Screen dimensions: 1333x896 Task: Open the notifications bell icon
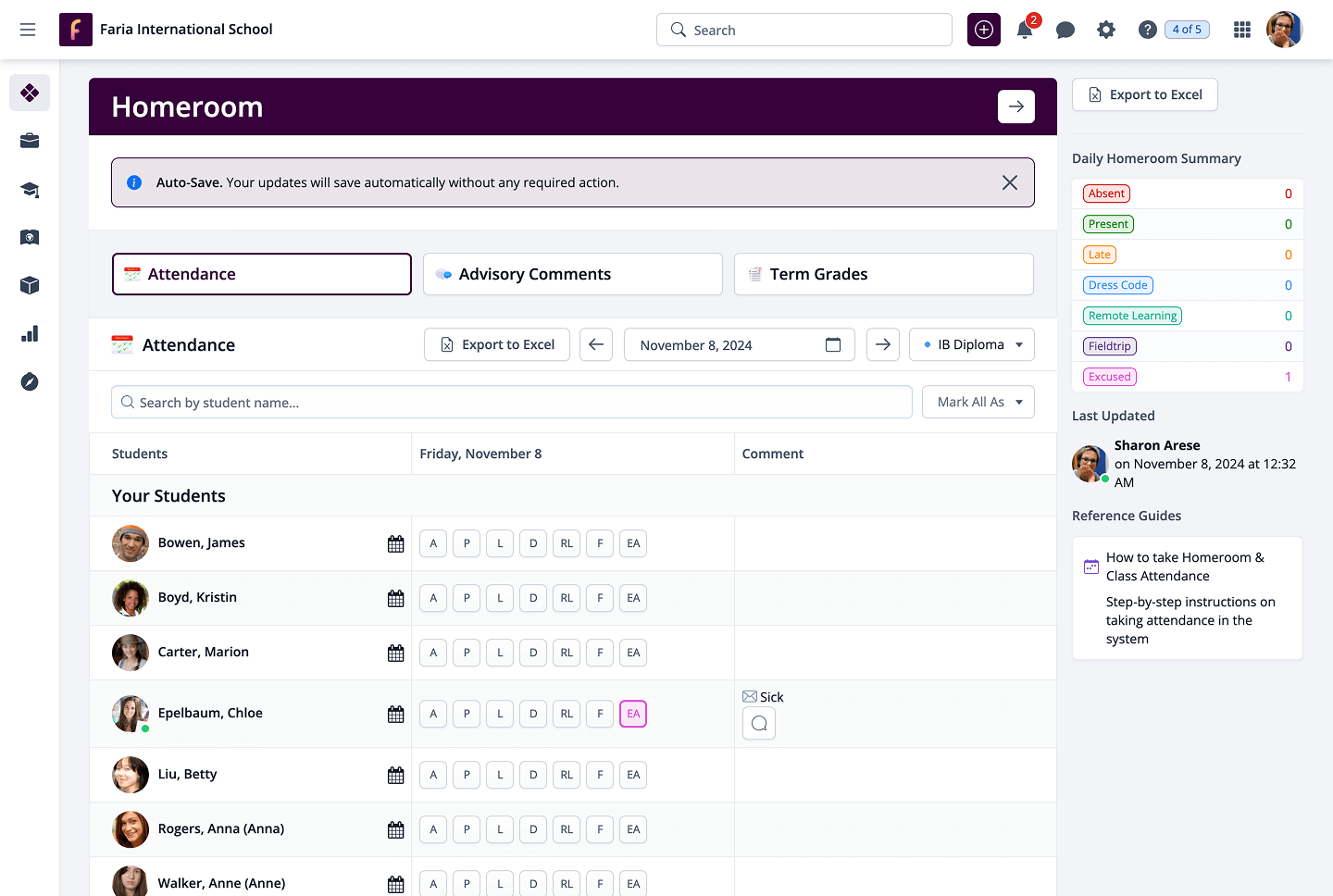point(1024,30)
